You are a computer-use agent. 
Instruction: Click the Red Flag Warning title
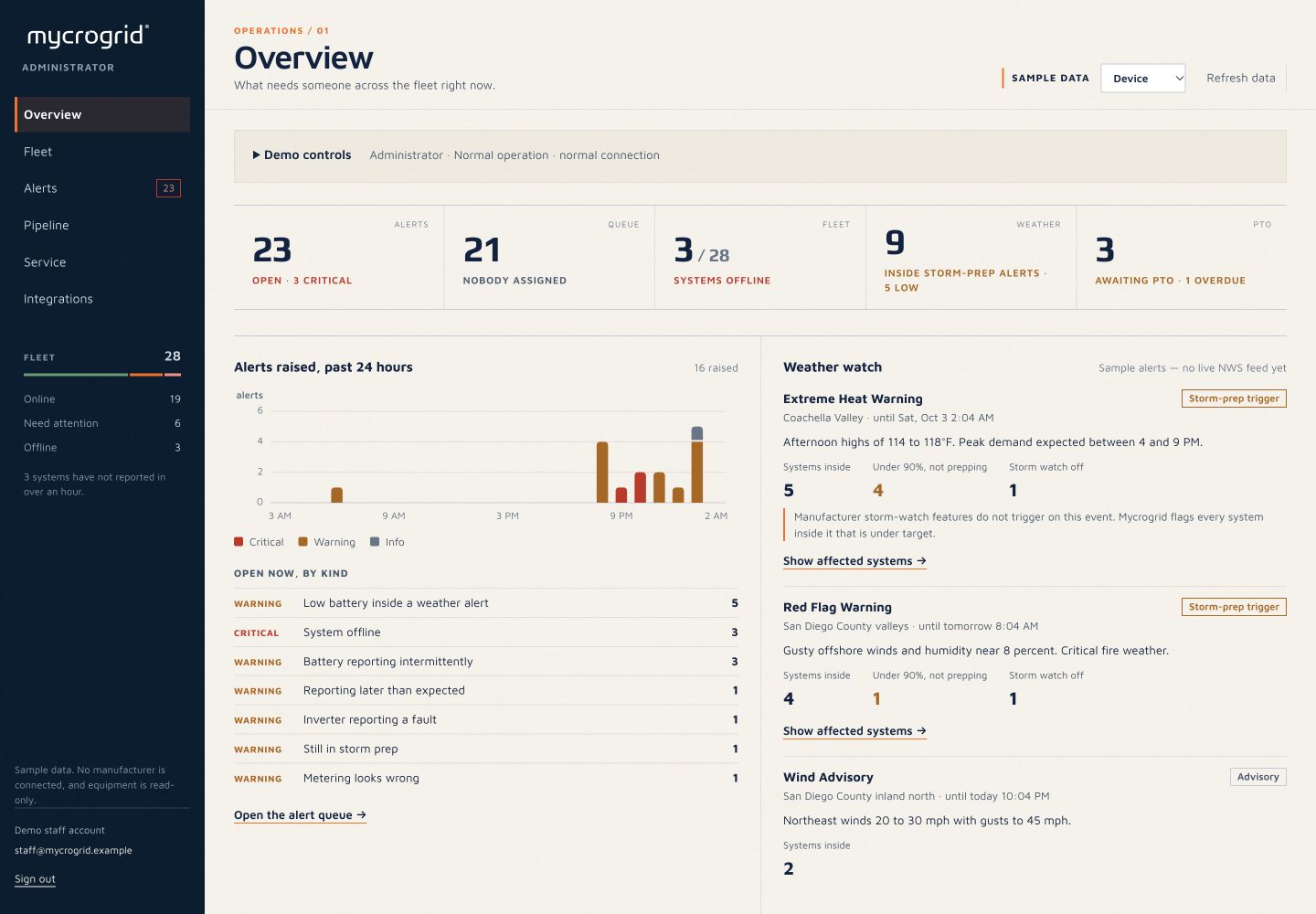tap(837, 608)
